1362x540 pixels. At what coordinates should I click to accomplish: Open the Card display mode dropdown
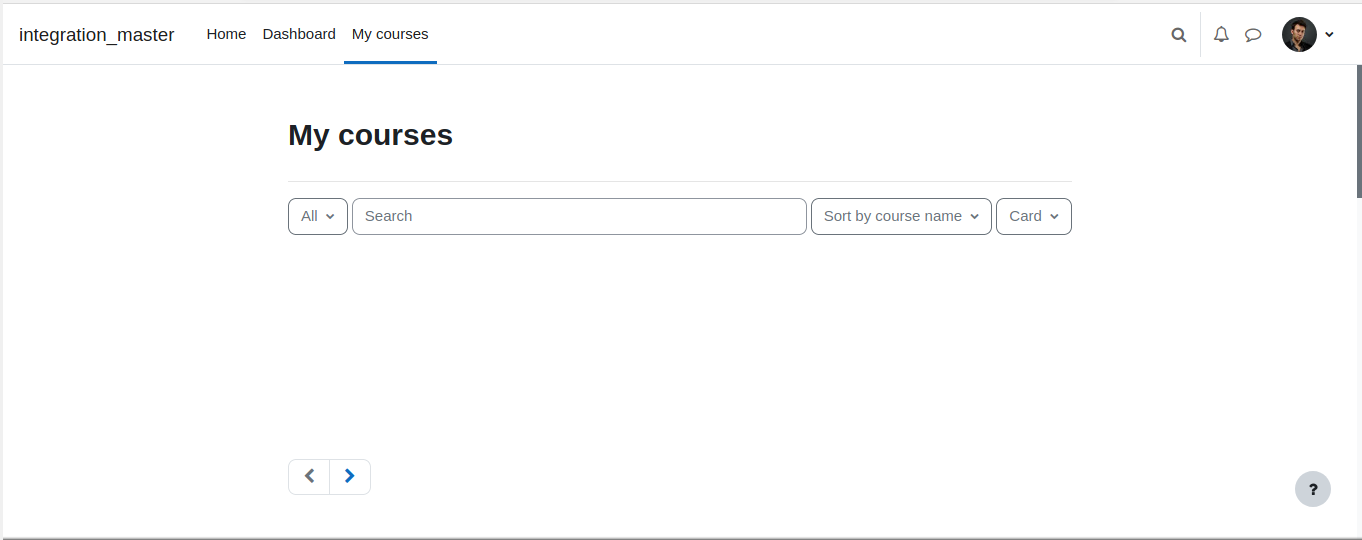pos(1034,216)
